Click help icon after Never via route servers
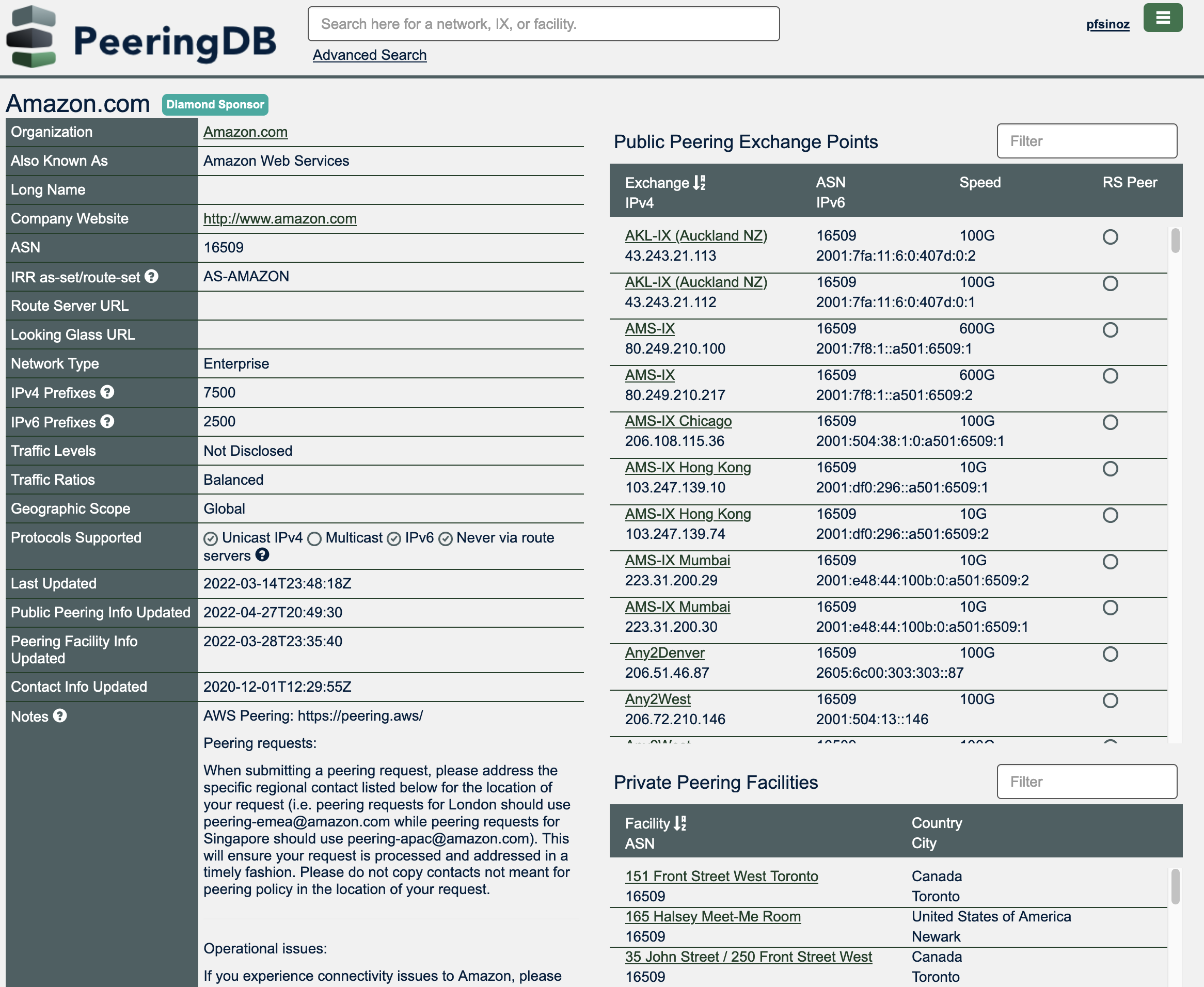 (262, 555)
